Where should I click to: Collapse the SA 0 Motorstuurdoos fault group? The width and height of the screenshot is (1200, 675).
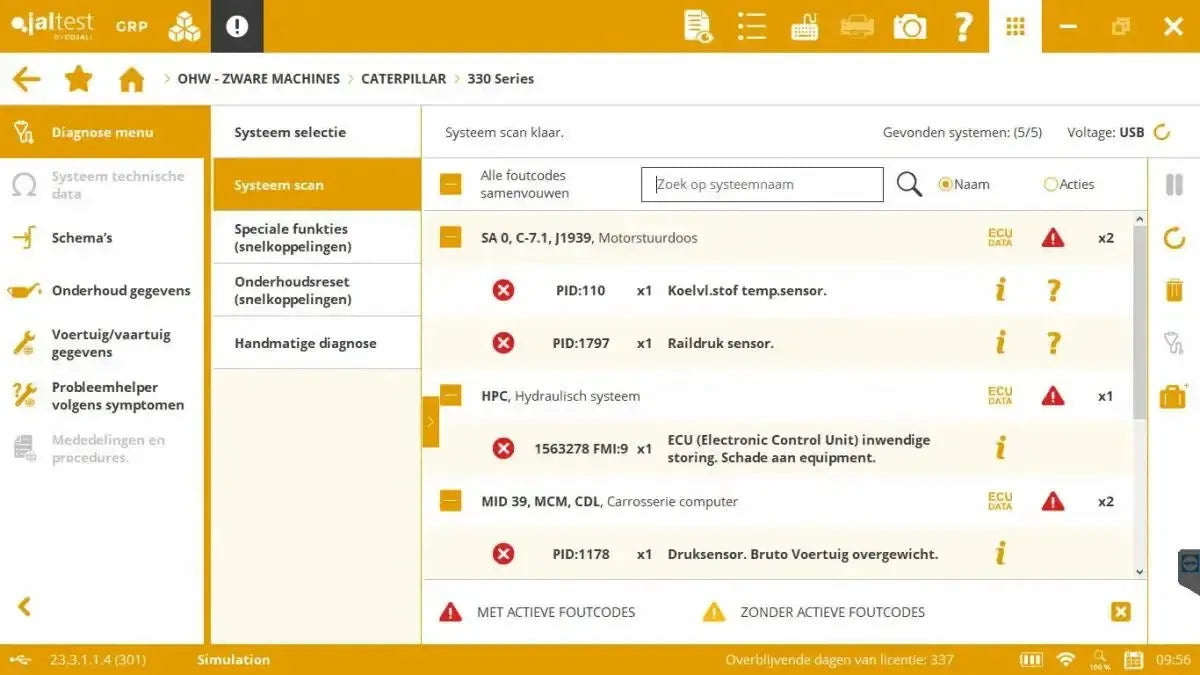[449, 237]
